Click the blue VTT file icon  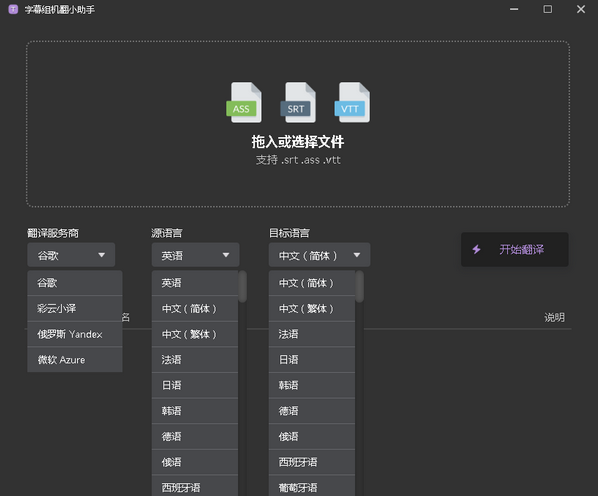click(352, 102)
